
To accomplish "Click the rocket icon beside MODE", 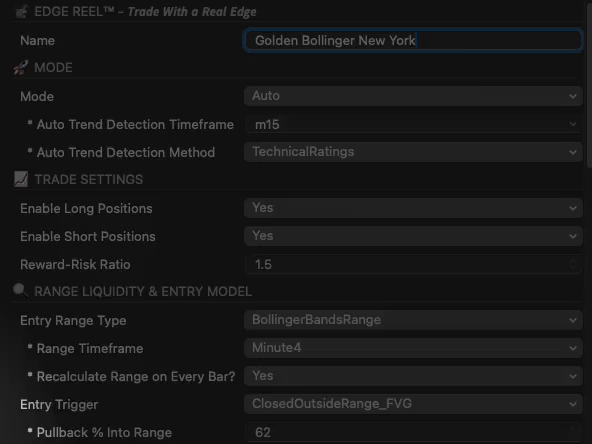I will click(x=21, y=67).
